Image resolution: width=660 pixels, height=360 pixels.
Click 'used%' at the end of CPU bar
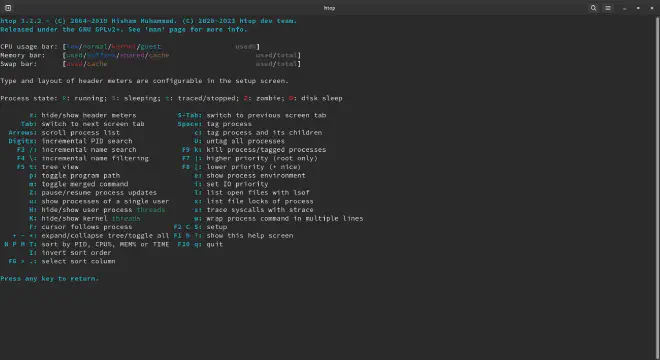245,46
